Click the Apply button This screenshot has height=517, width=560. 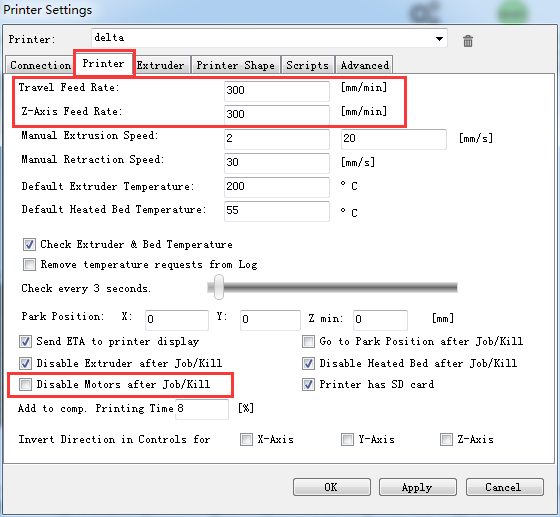[x=418, y=487]
